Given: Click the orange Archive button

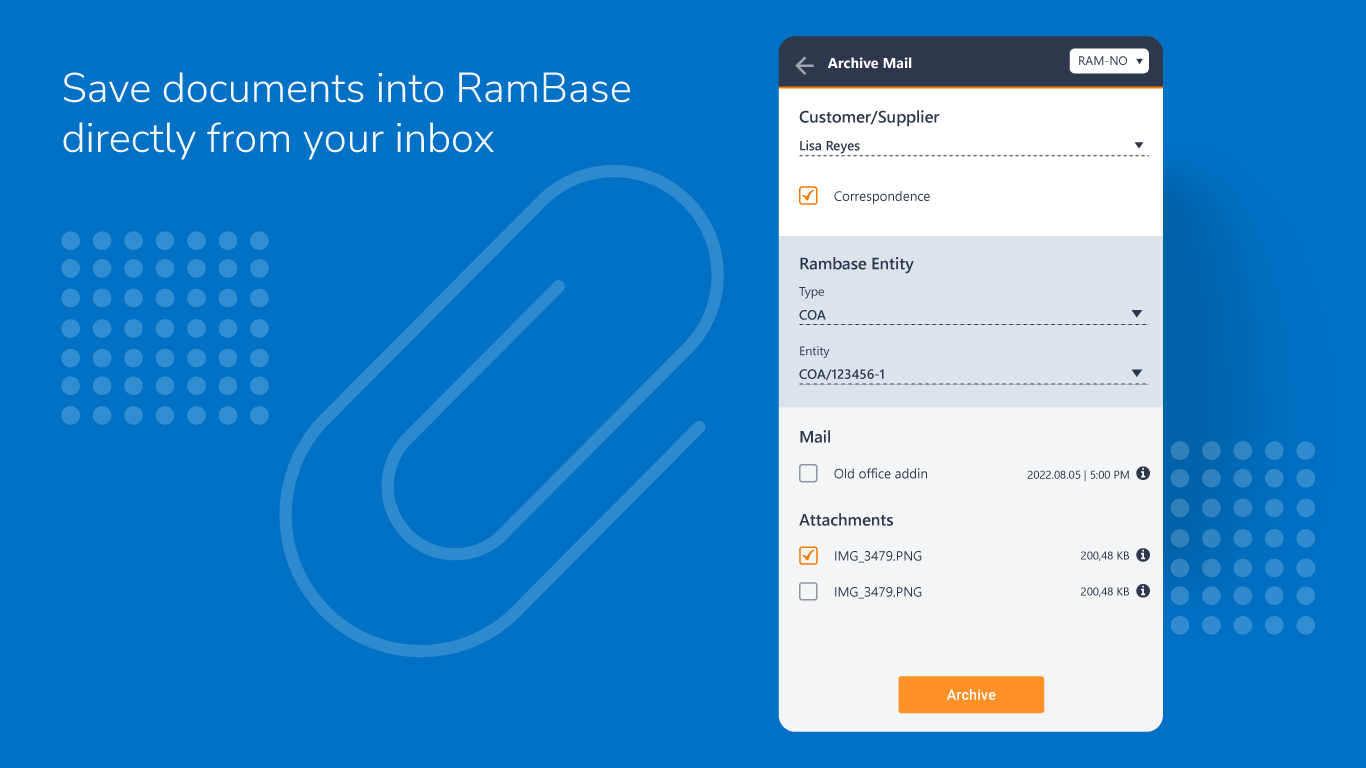Looking at the screenshot, I should click(x=971, y=695).
